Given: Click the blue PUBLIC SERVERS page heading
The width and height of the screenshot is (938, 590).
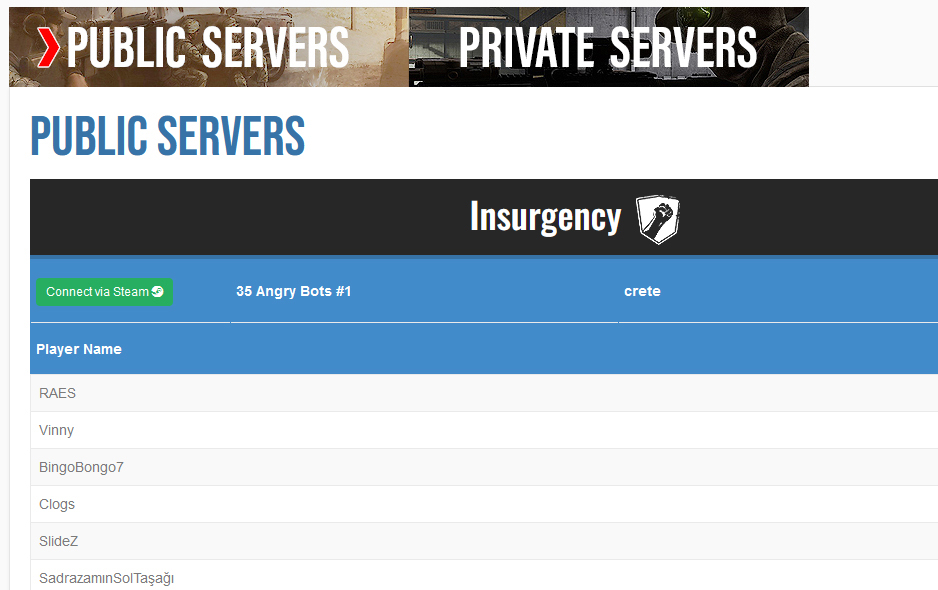Looking at the screenshot, I should coord(167,137).
